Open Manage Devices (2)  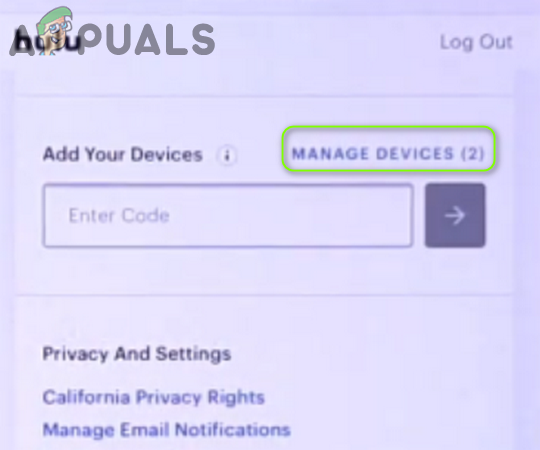point(388,154)
